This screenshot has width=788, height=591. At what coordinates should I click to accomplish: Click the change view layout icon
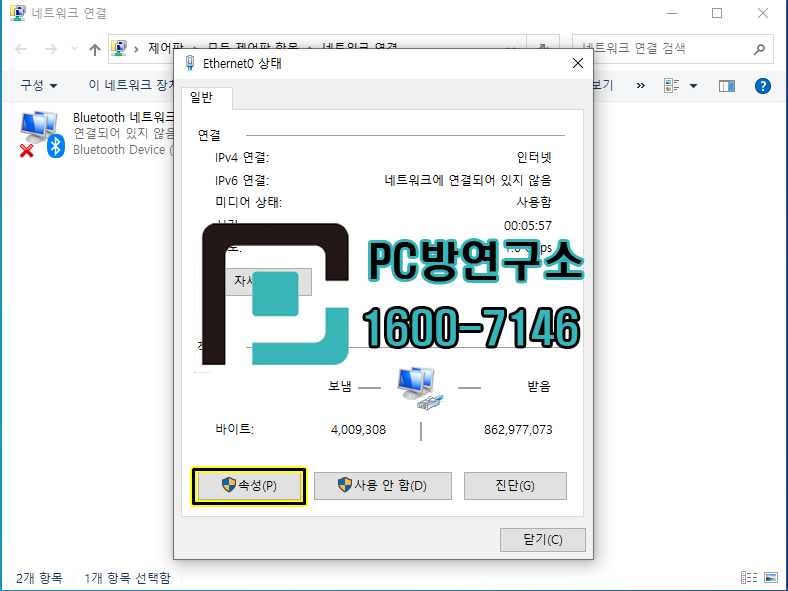671,85
